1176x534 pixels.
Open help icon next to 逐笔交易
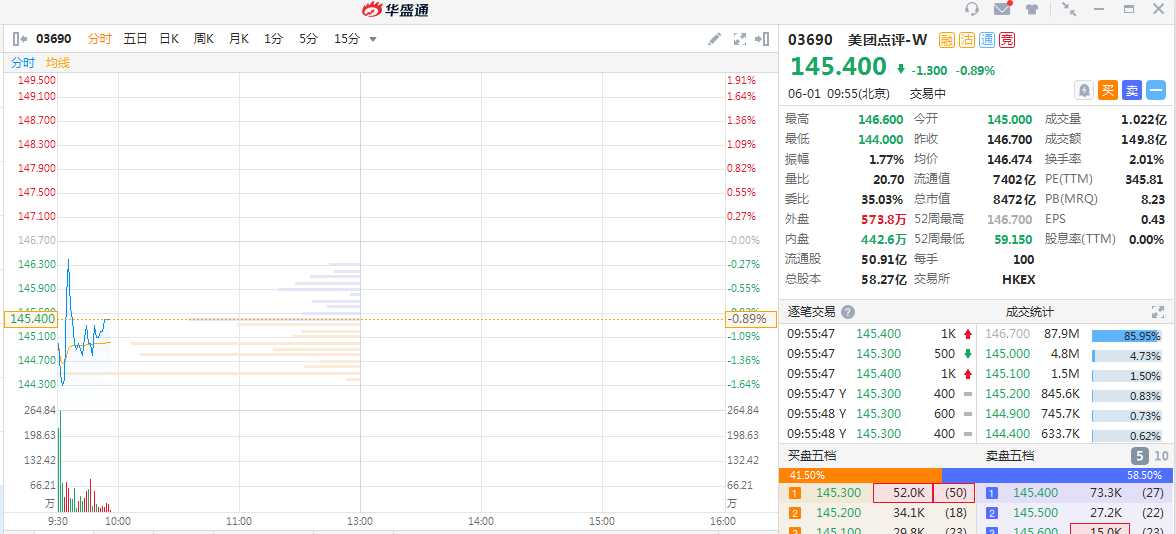click(x=848, y=312)
